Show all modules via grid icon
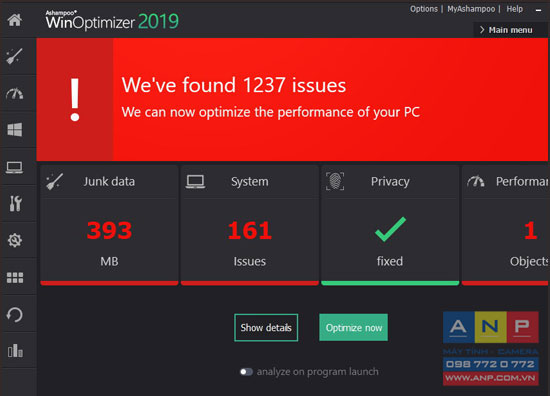Viewport: 550px width, 396px height. point(15,278)
